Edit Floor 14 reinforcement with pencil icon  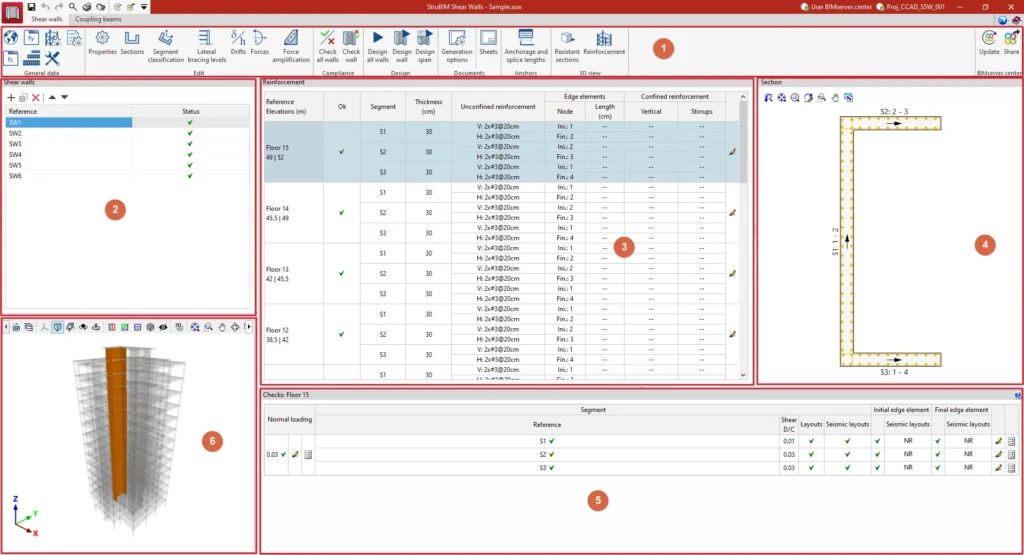[x=732, y=213]
